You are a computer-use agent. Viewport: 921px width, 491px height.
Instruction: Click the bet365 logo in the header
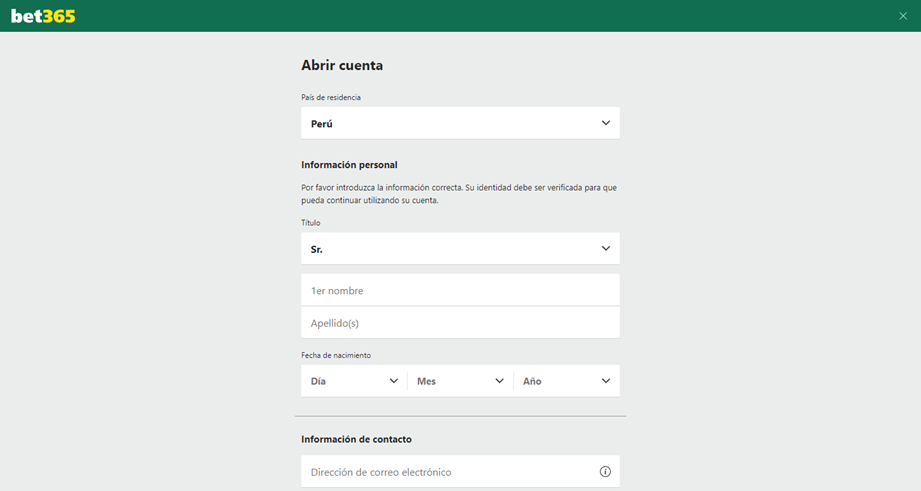43,16
